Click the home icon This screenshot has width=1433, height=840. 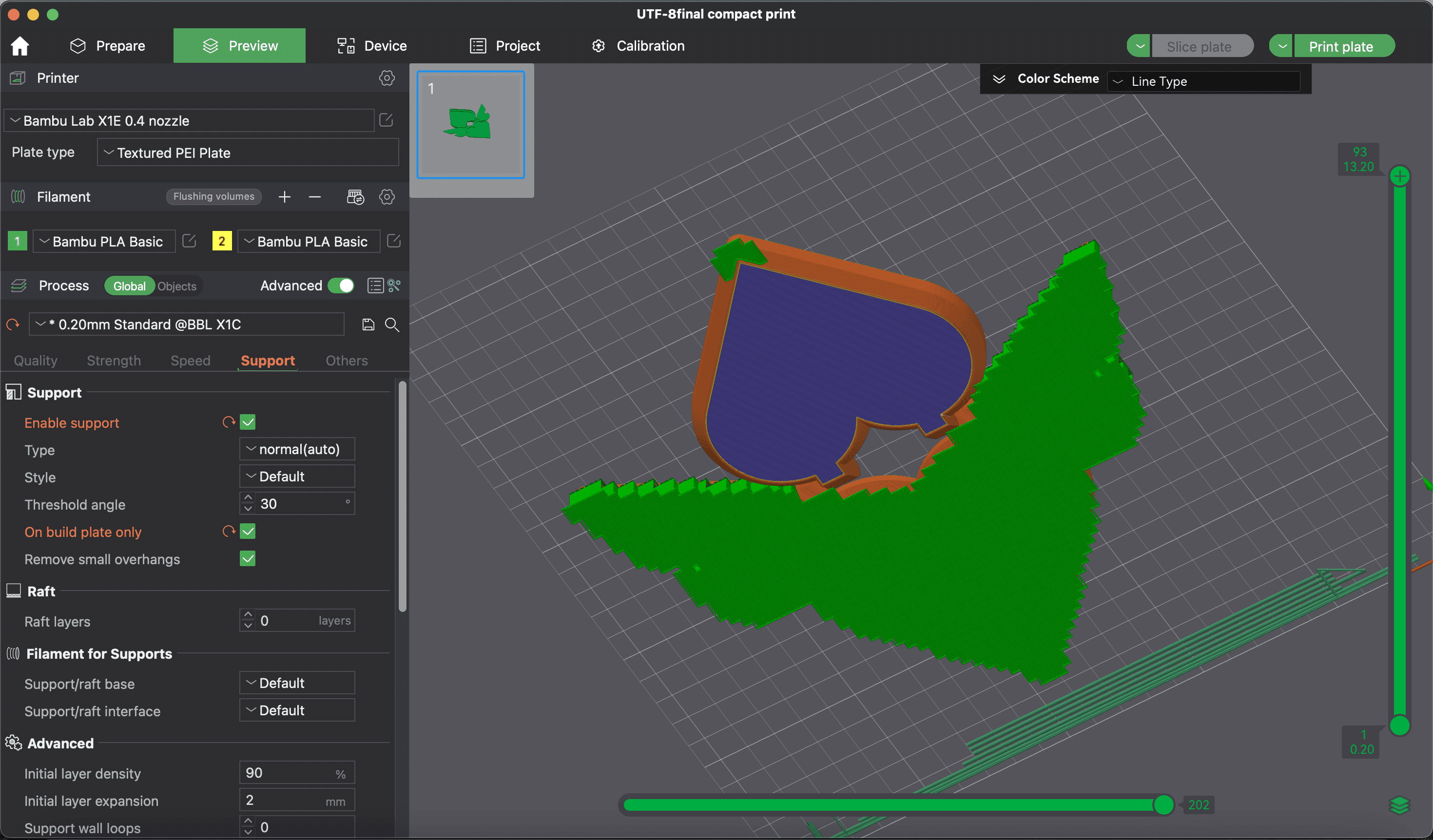coord(20,46)
